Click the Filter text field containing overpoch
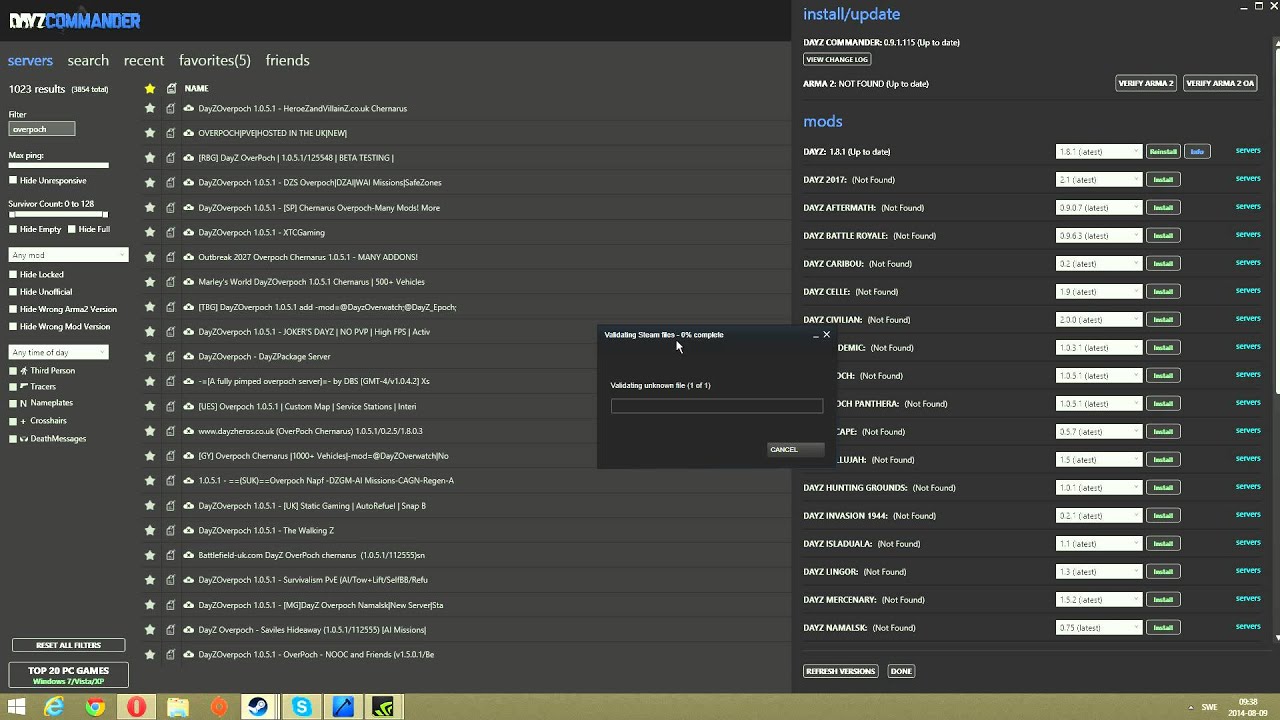Viewport: 1280px width, 720px height. (x=42, y=129)
